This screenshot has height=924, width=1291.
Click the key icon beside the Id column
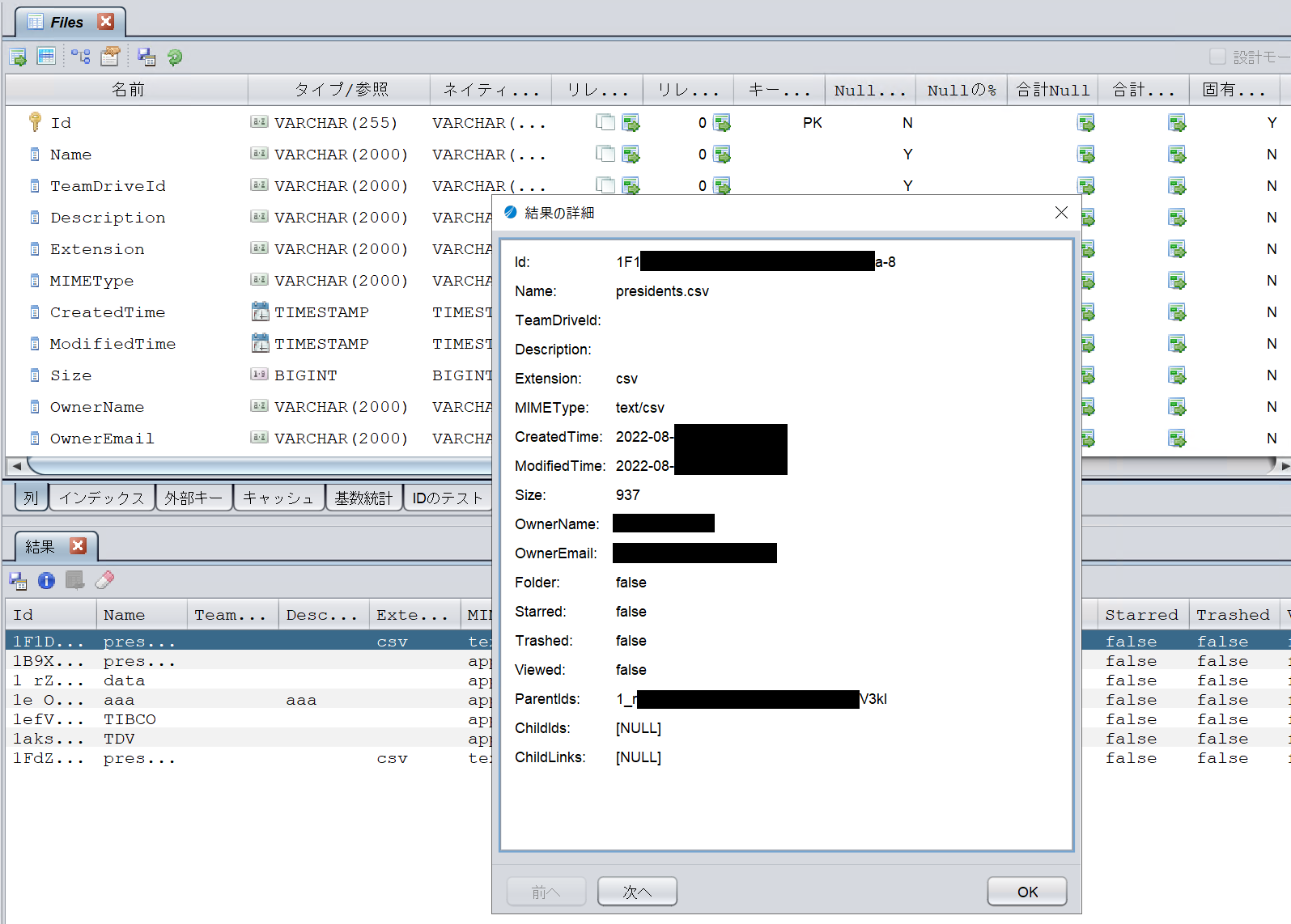35,122
